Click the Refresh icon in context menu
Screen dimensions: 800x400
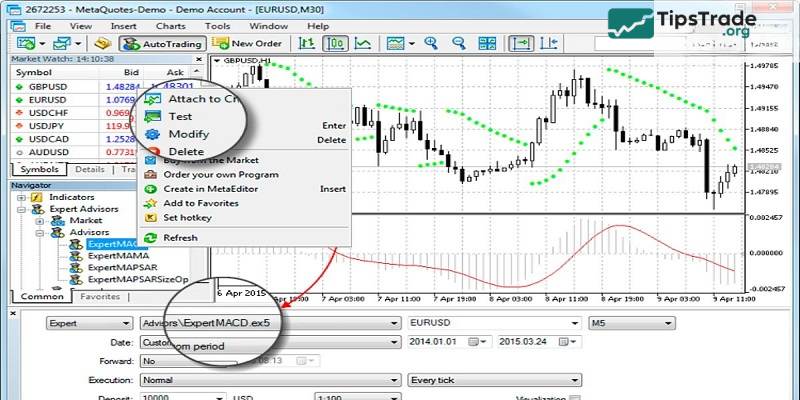point(151,238)
